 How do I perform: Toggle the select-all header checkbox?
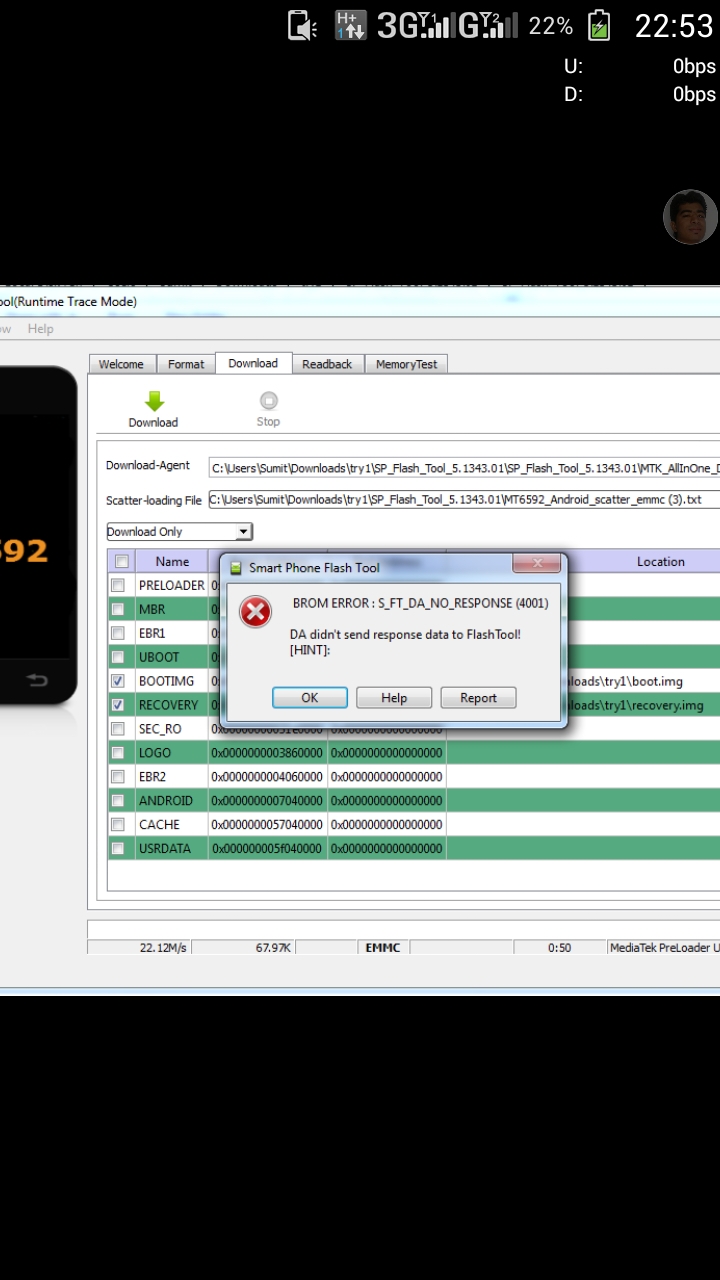coord(121,561)
